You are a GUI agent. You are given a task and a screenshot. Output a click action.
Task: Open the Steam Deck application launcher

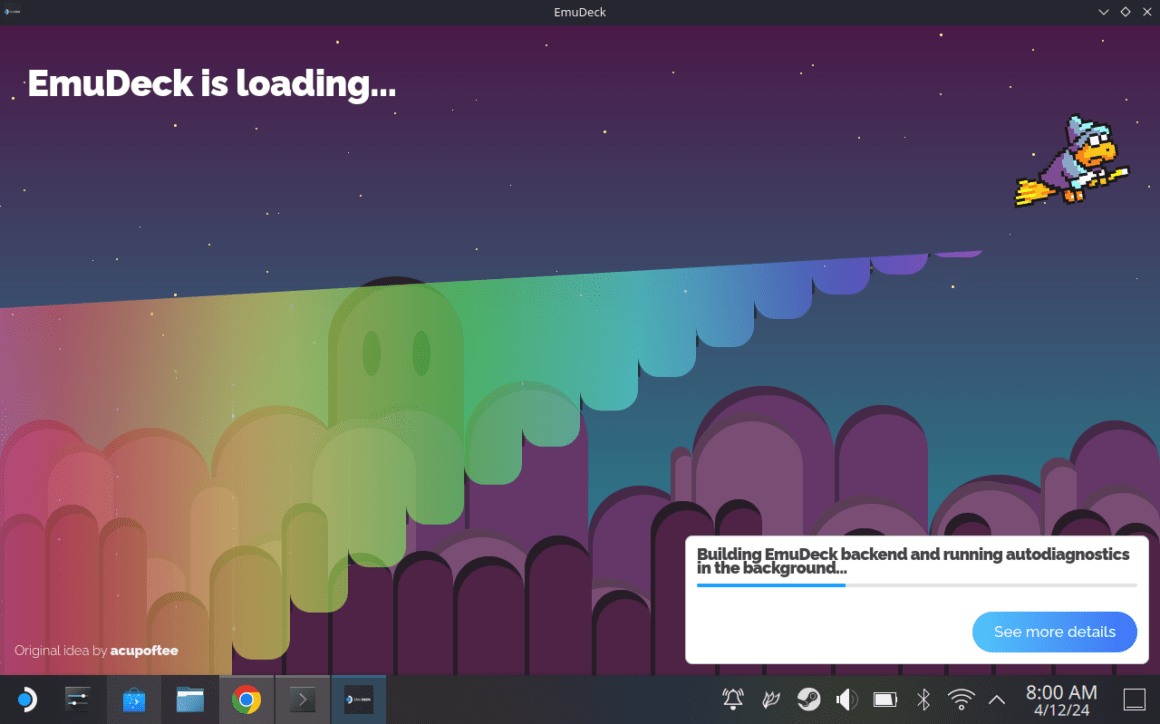tap(27, 700)
